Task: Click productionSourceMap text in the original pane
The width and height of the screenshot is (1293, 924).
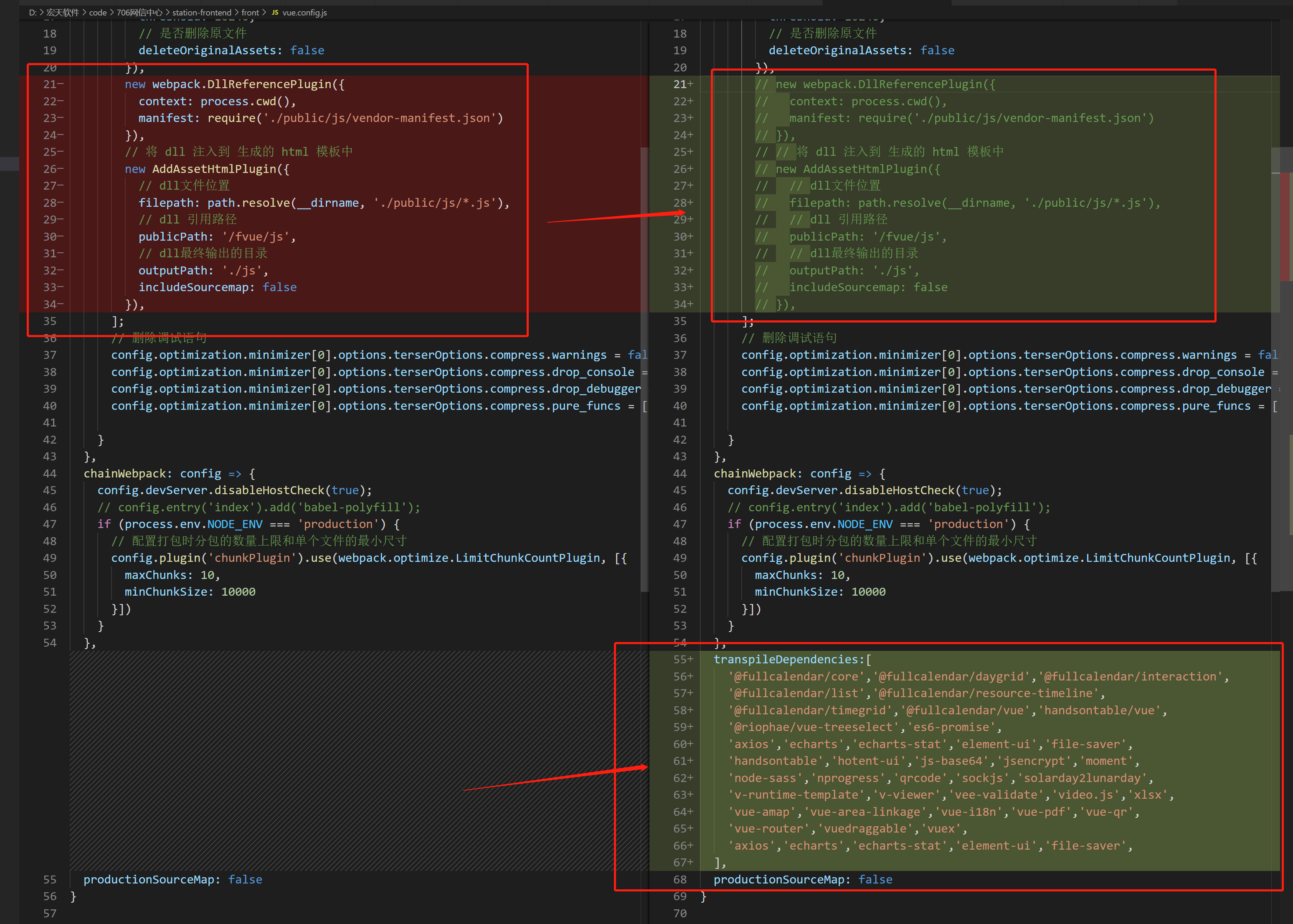Action: pos(149,880)
